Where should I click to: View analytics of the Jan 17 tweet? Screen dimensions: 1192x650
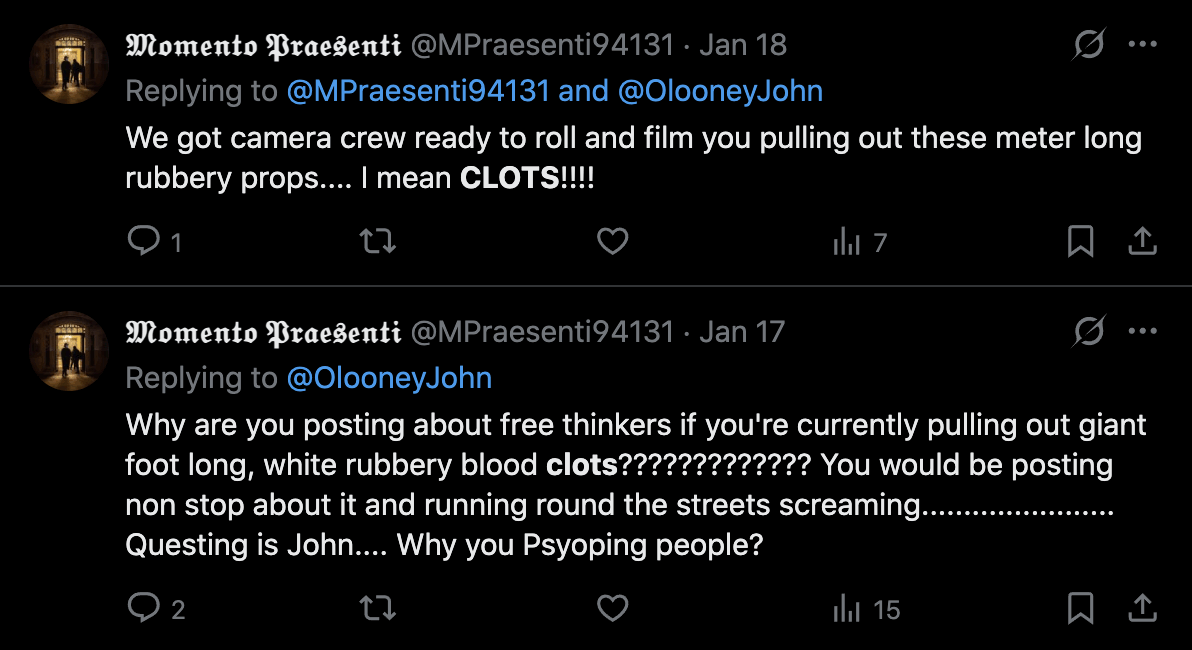pos(848,608)
